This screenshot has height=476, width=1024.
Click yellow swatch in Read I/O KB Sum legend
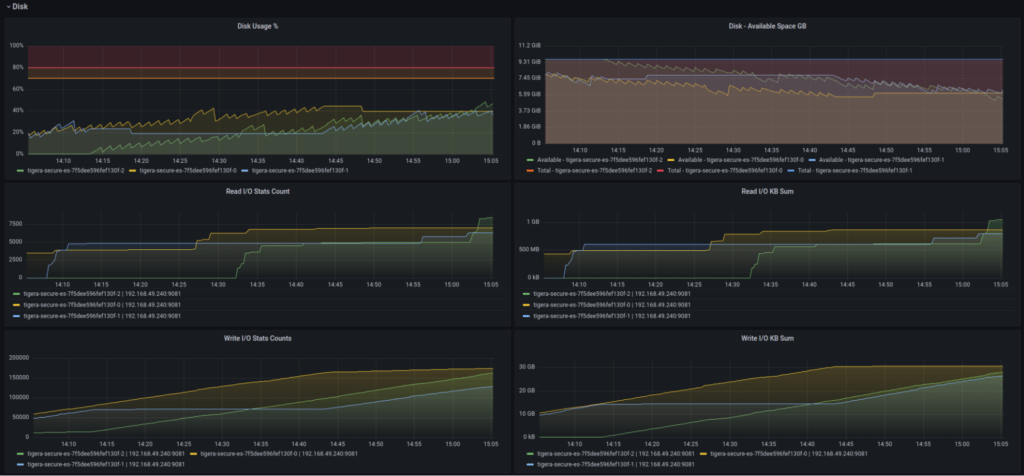(x=526, y=305)
